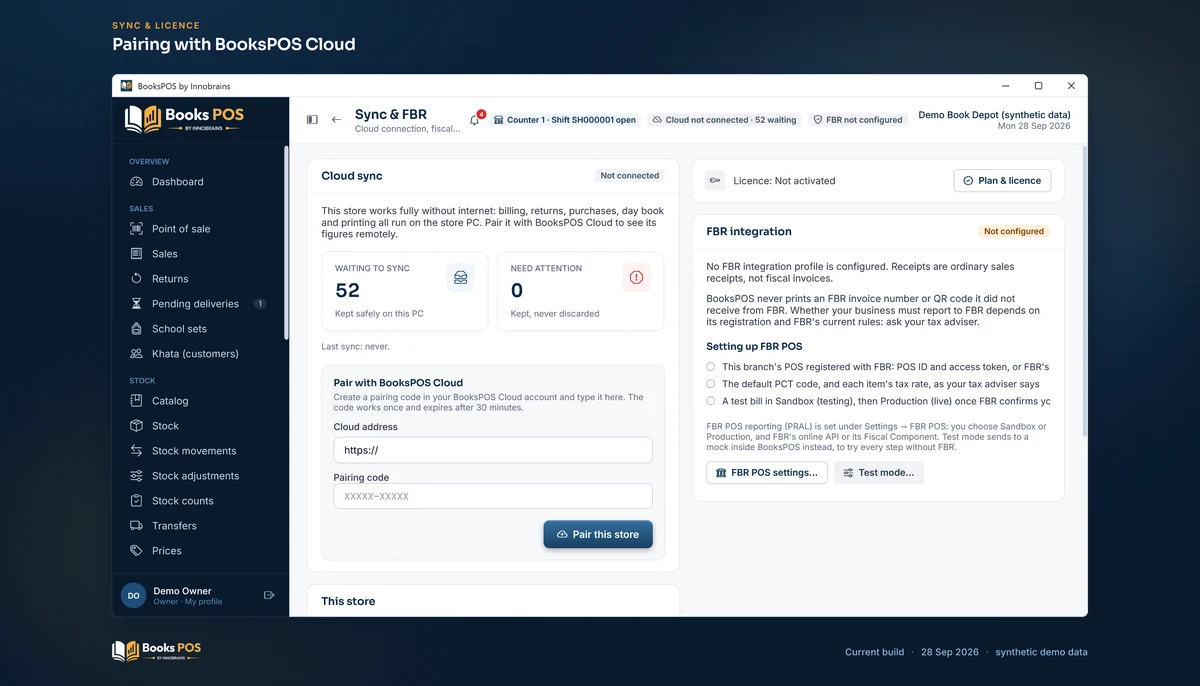Click the Waiting to sync inbox icon
The height and width of the screenshot is (686, 1200).
pos(460,278)
